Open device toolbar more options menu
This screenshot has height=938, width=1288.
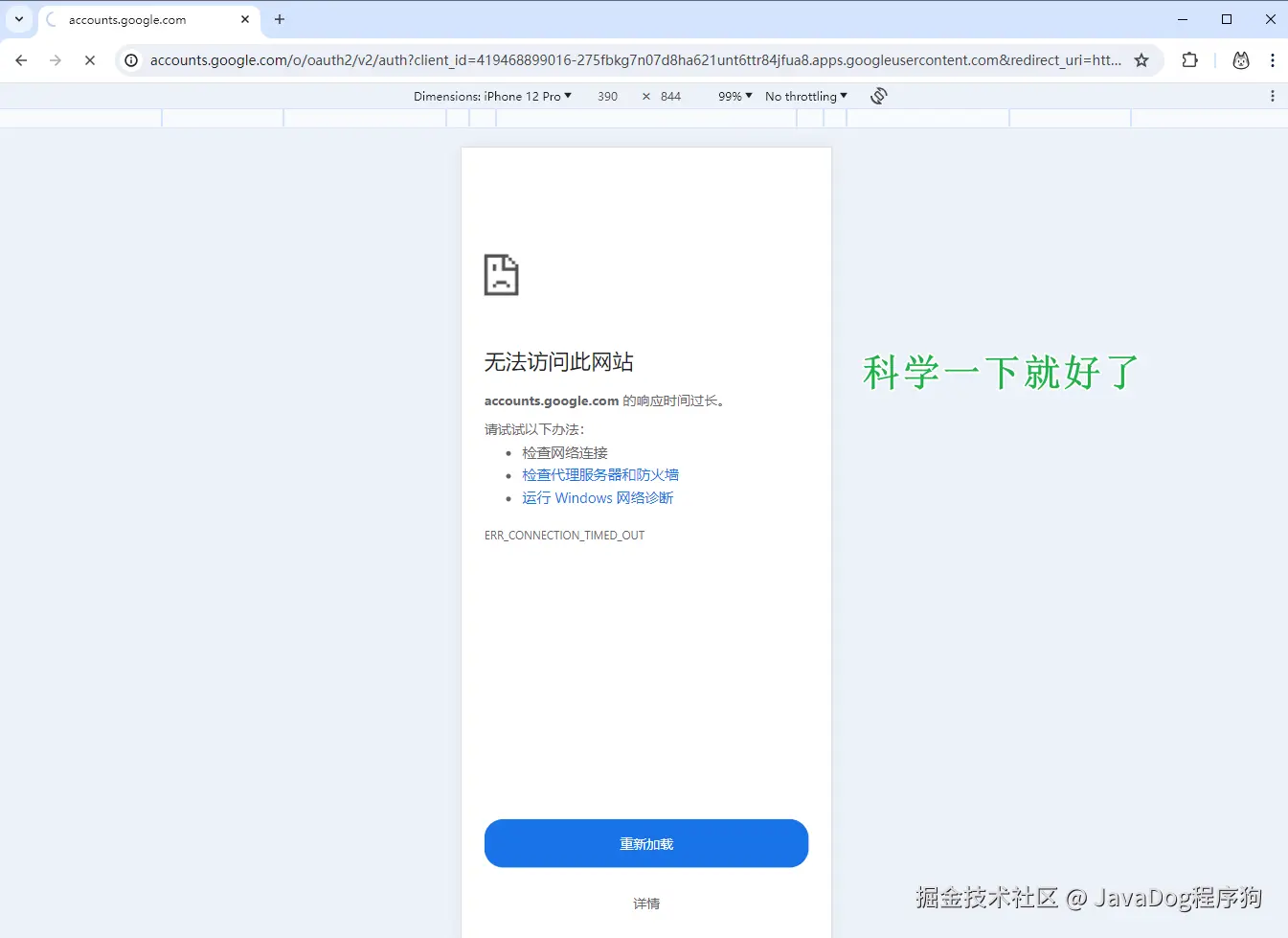click(1272, 96)
